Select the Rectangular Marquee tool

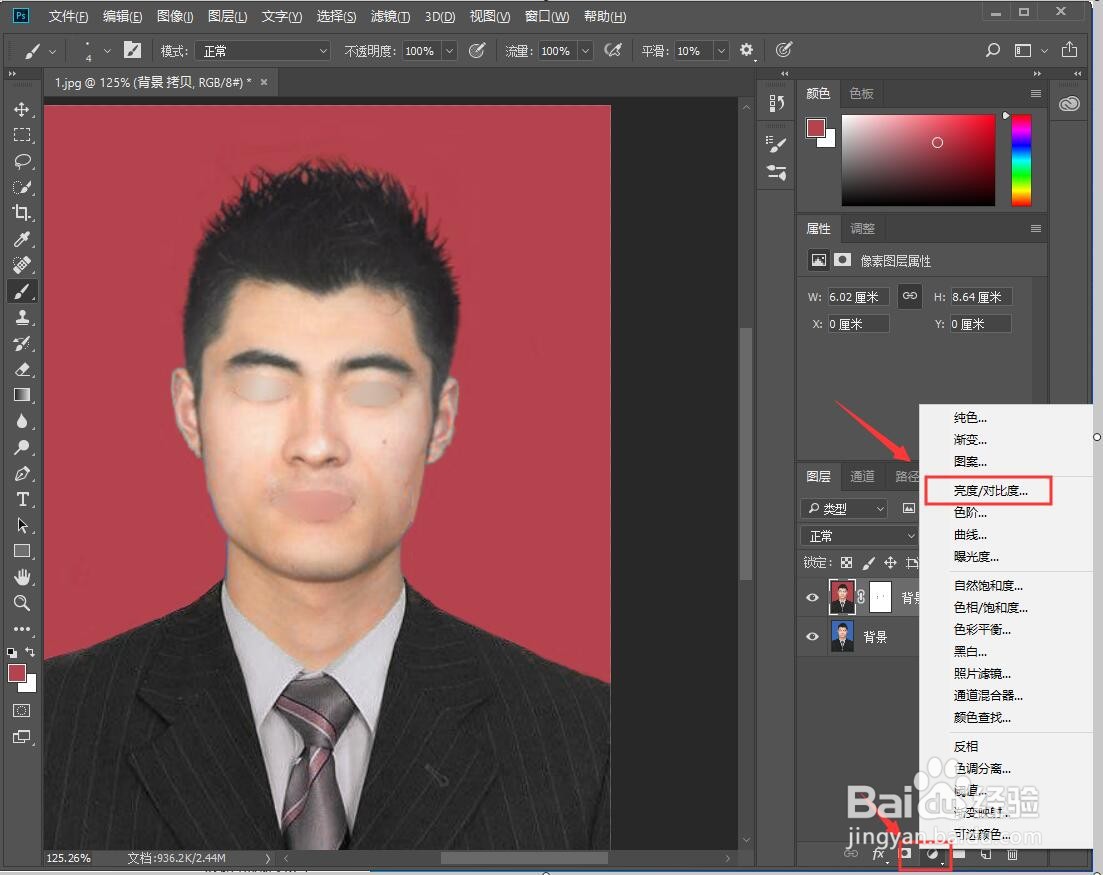click(22, 135)
